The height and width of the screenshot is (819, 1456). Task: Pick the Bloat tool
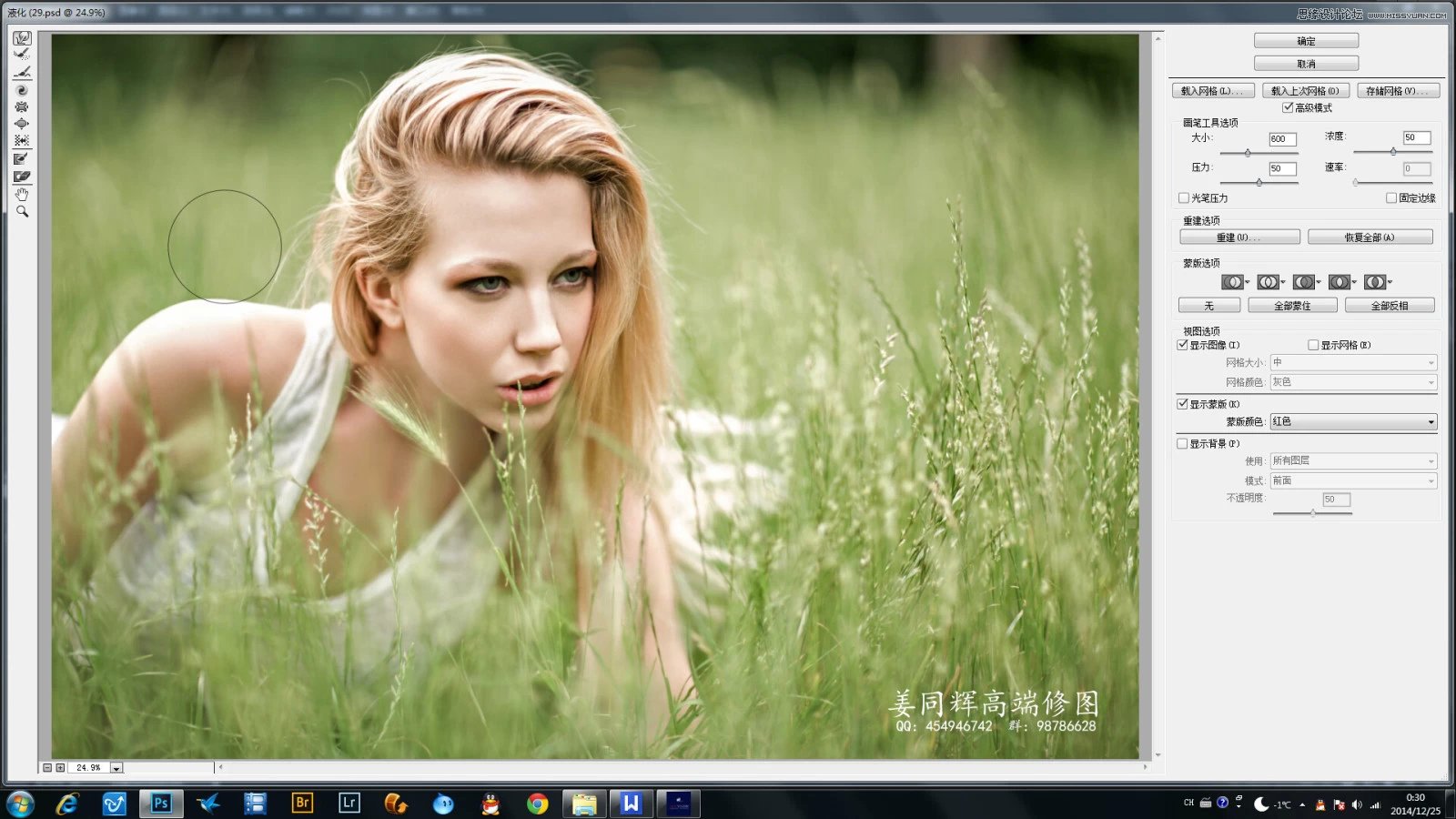(x=22, y=124)
